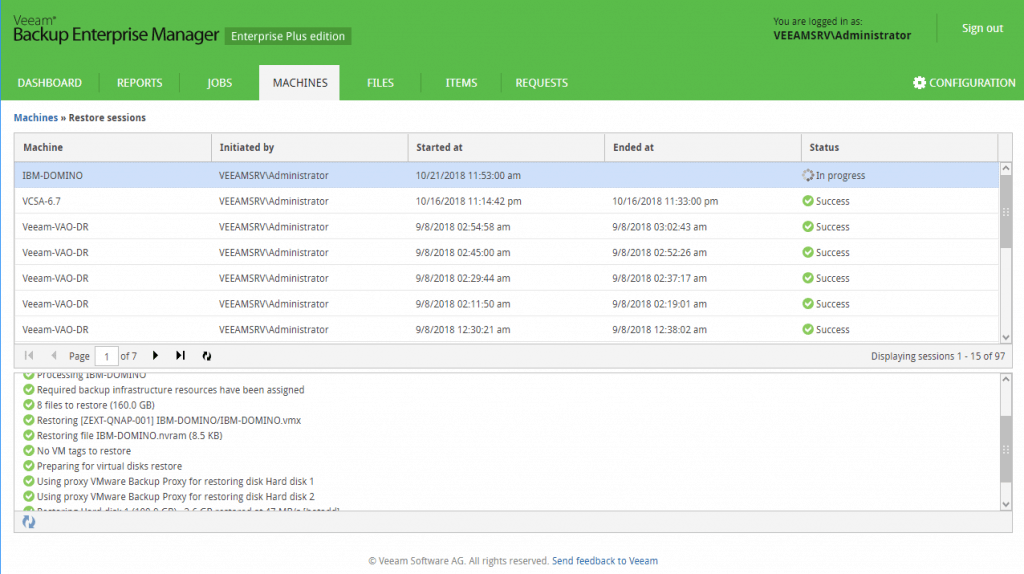Click the logged-in user VEEAMSRV\Administrator name
This screenshot has width=1024, height=574.
pos(842,35)
